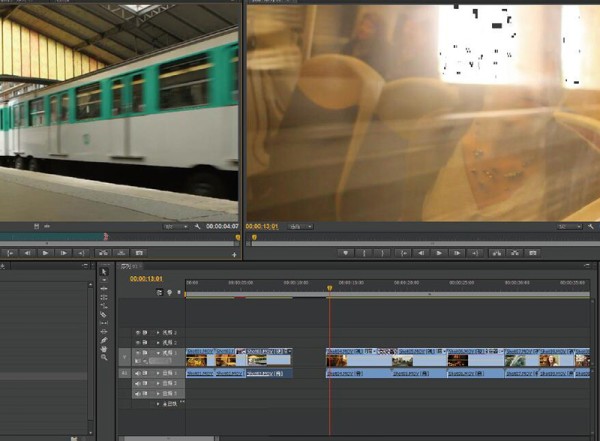The image size is (600, 441).
Task: Collapse the video track 1 header
Action: click(x=158, y=353)
